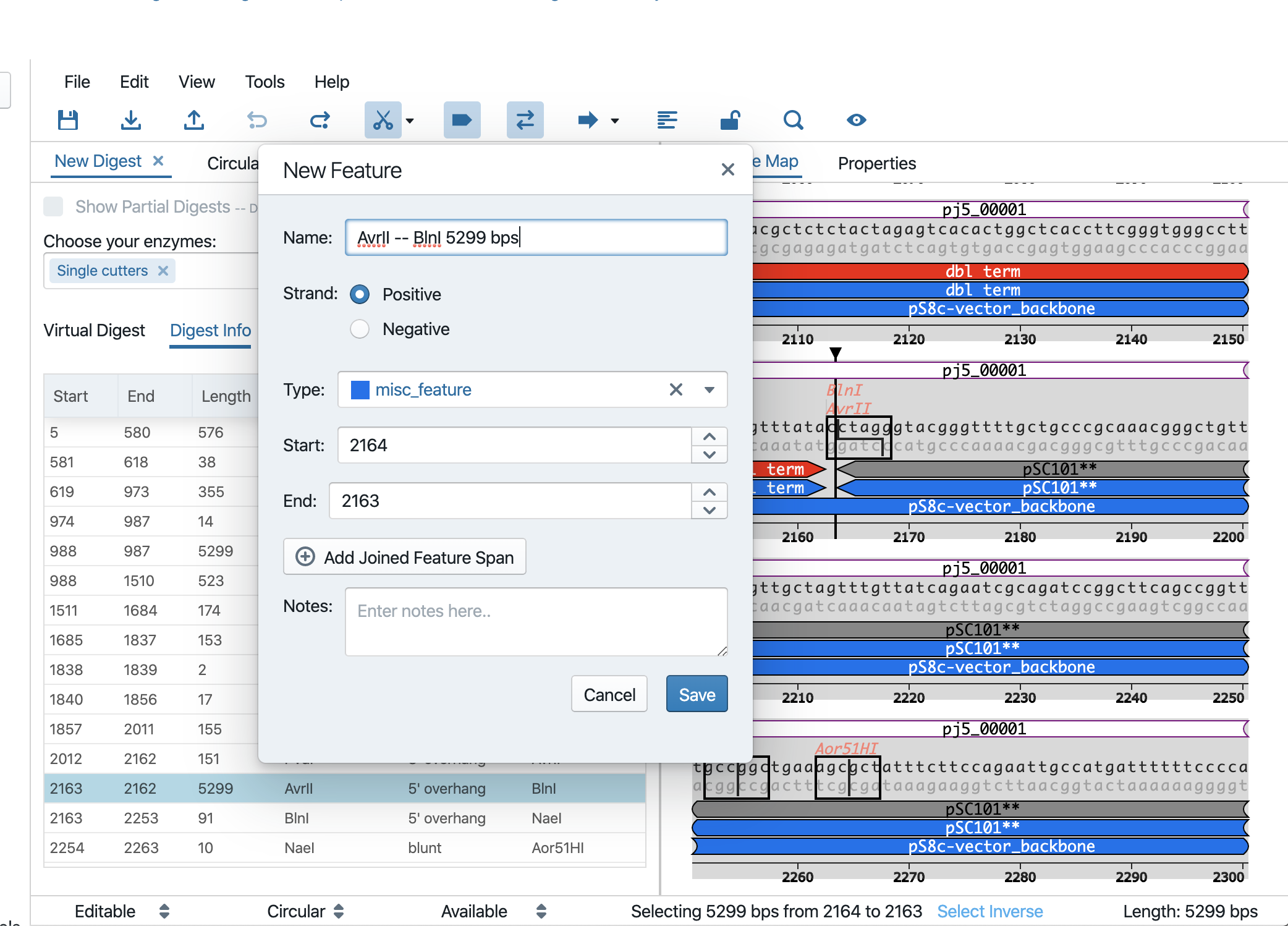The width and height of the screenshot is (1288, 926).
Task: Click the Notes text area
Action: [x=536, y=622]
